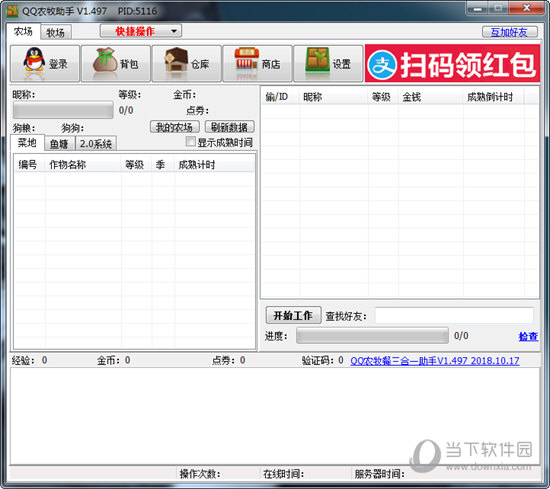Open the 背包 backpack bag icon
Screen dimensions: 550x489
[x=116, y=63]
